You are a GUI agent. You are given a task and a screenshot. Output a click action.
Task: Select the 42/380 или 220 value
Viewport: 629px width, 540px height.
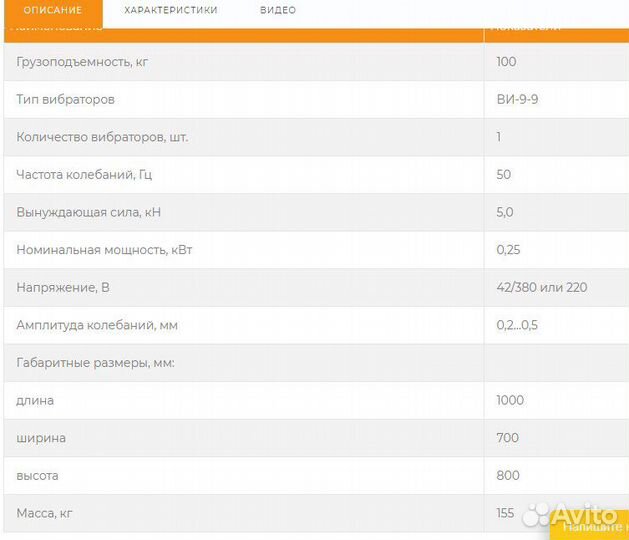pos(542,287)
